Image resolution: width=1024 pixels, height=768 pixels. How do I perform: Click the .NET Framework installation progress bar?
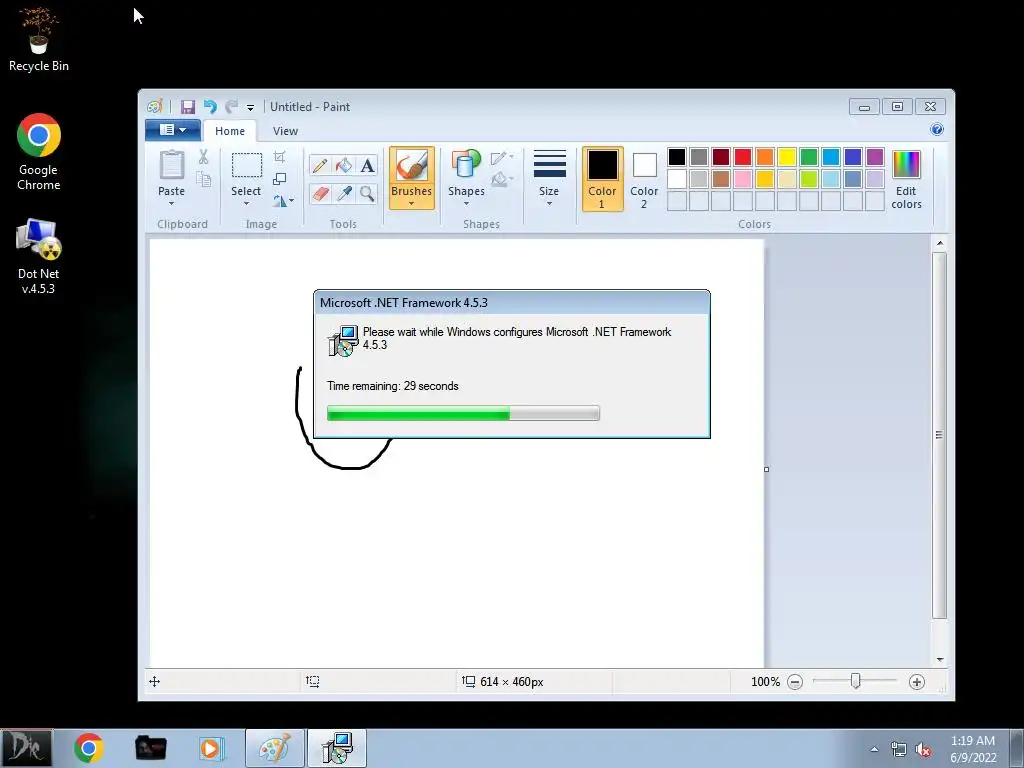tap(463, 413)
